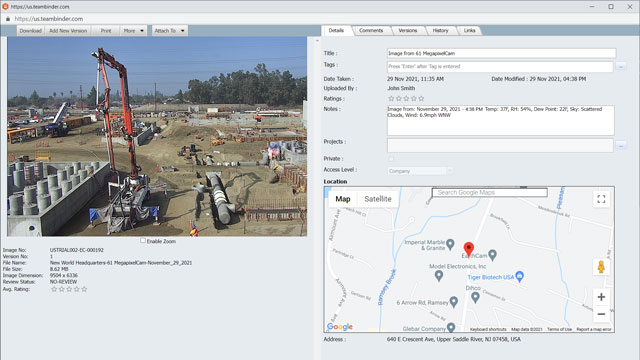Minimize the browser window
Image resolution: width=640 pixels, height=360 pixels.
point(592,7)
